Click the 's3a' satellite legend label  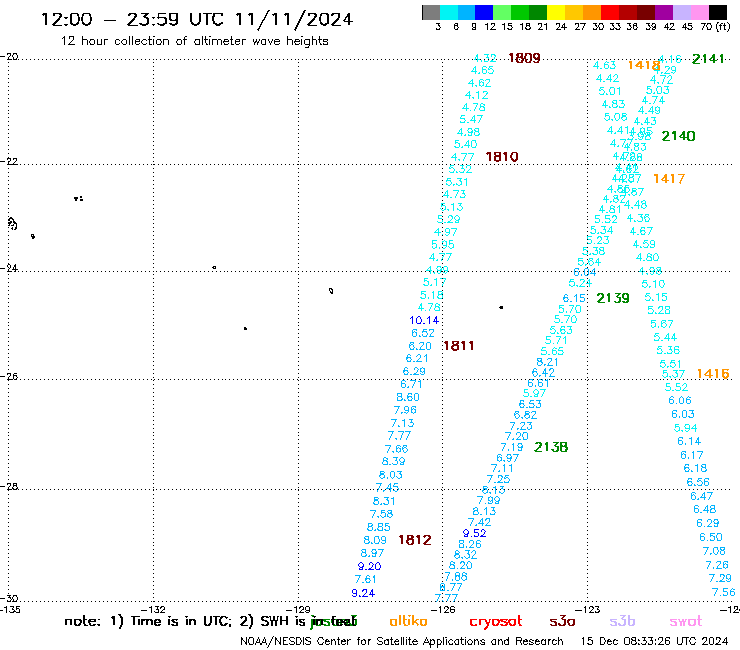562,622
